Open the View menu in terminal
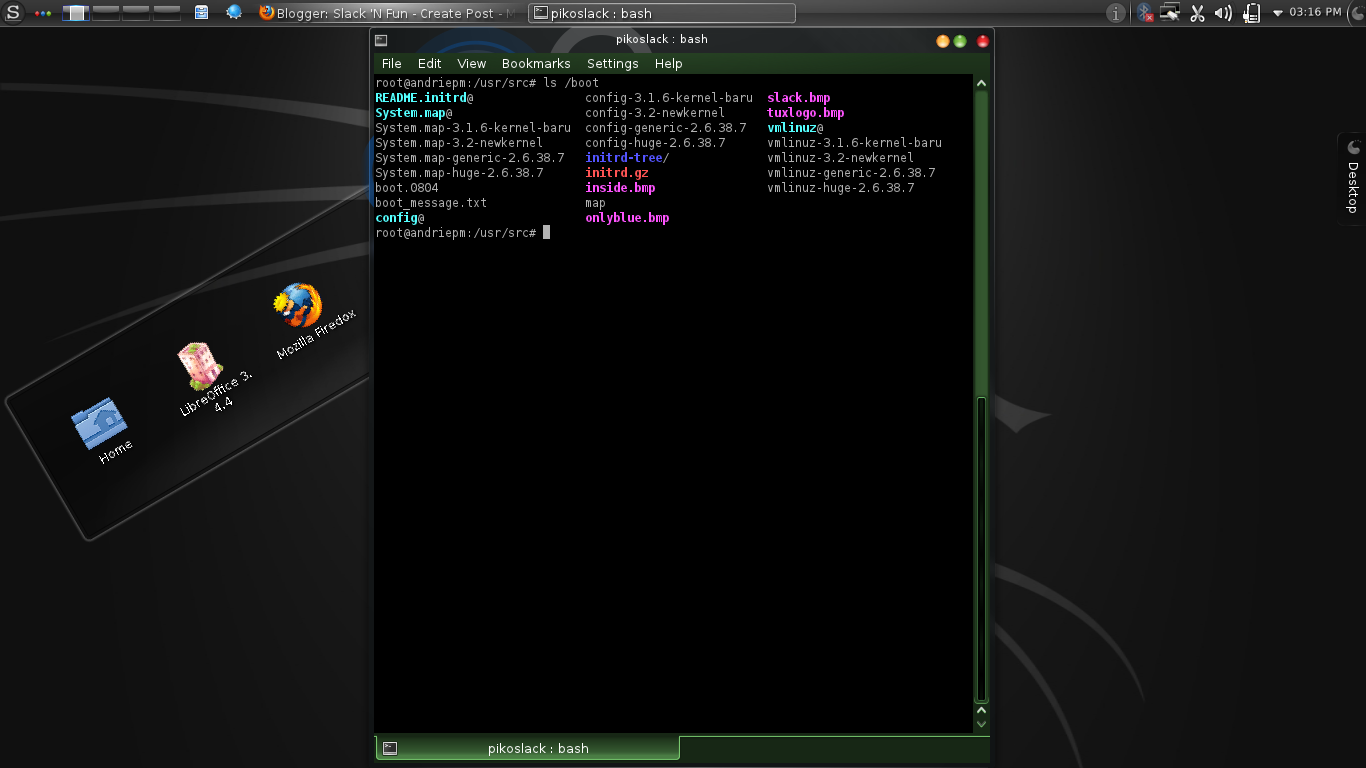The height and width of the screenshot is (768, 1366). [472, 63]
